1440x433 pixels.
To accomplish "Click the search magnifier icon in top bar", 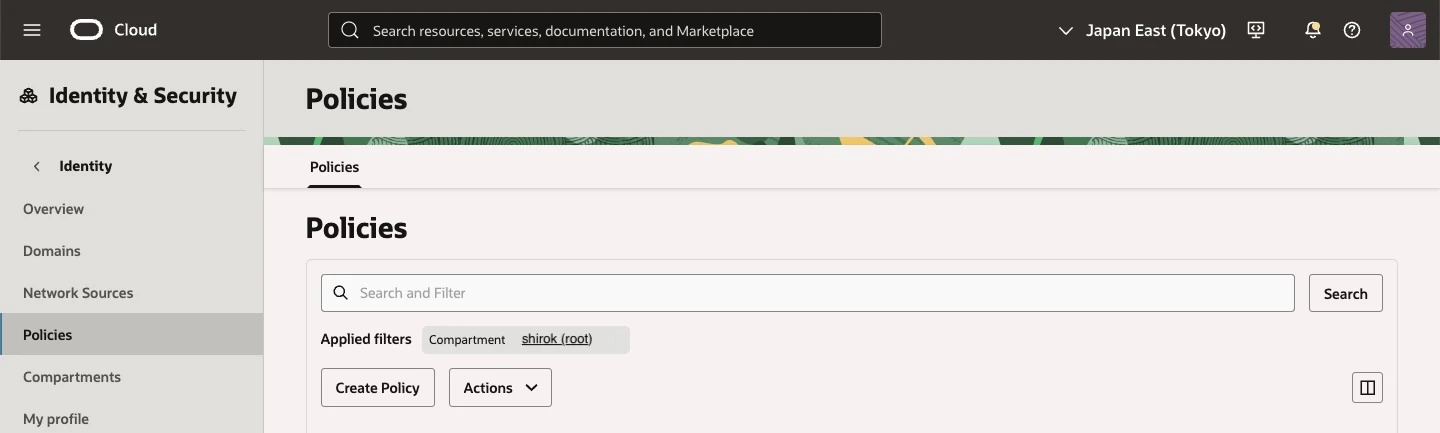I will point(350,30).
